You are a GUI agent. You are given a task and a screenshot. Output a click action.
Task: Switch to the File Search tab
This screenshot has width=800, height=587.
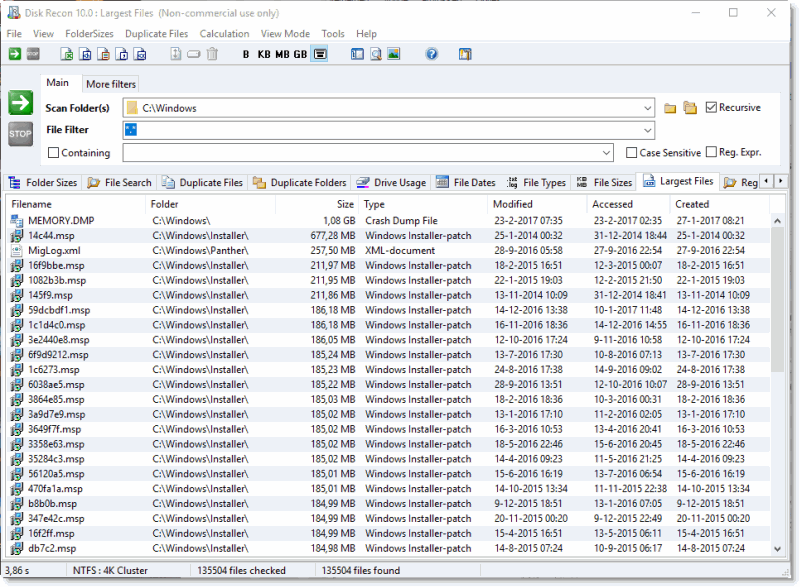(119, 183)
